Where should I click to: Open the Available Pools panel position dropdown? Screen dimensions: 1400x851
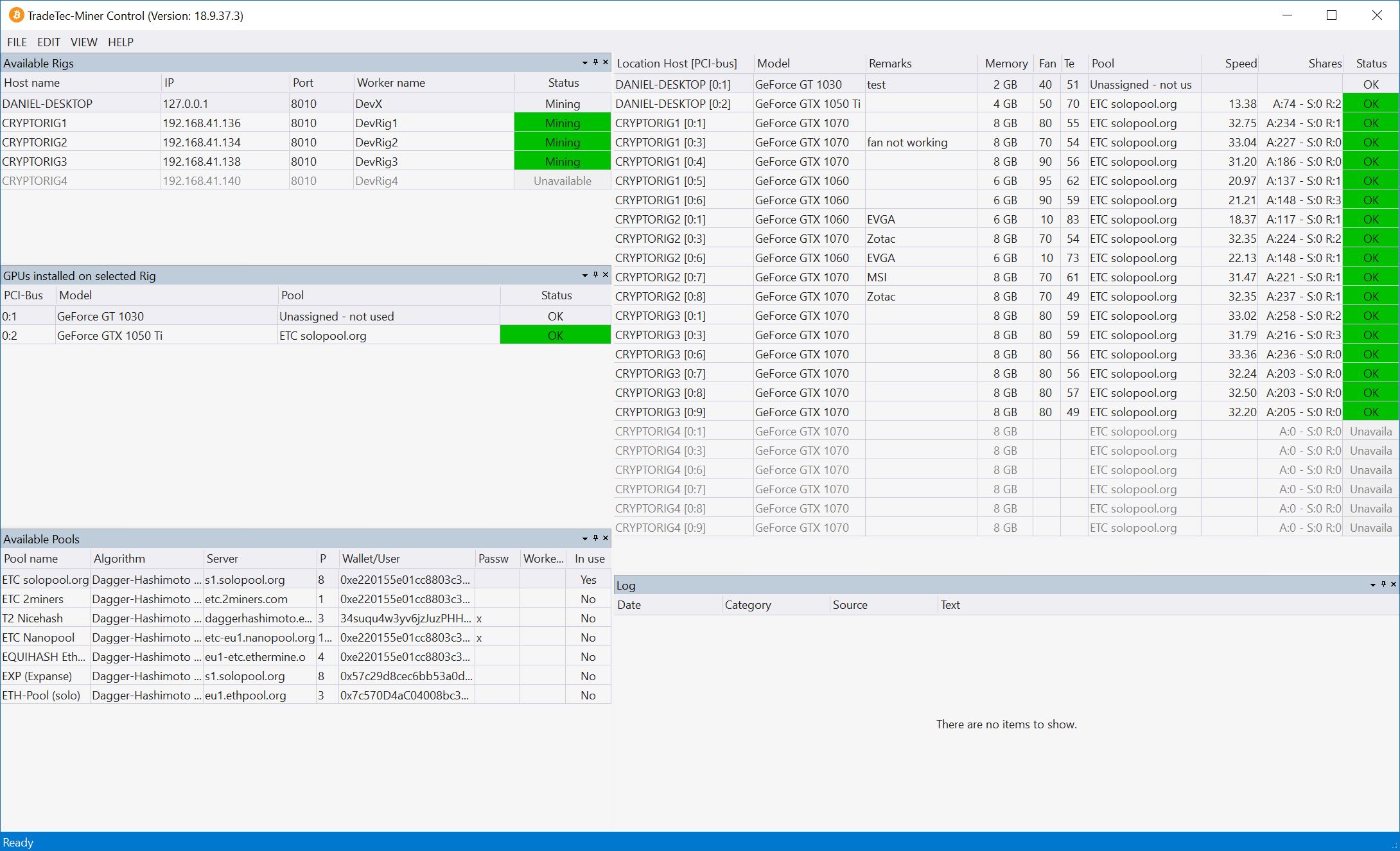[x=585, y=539]
